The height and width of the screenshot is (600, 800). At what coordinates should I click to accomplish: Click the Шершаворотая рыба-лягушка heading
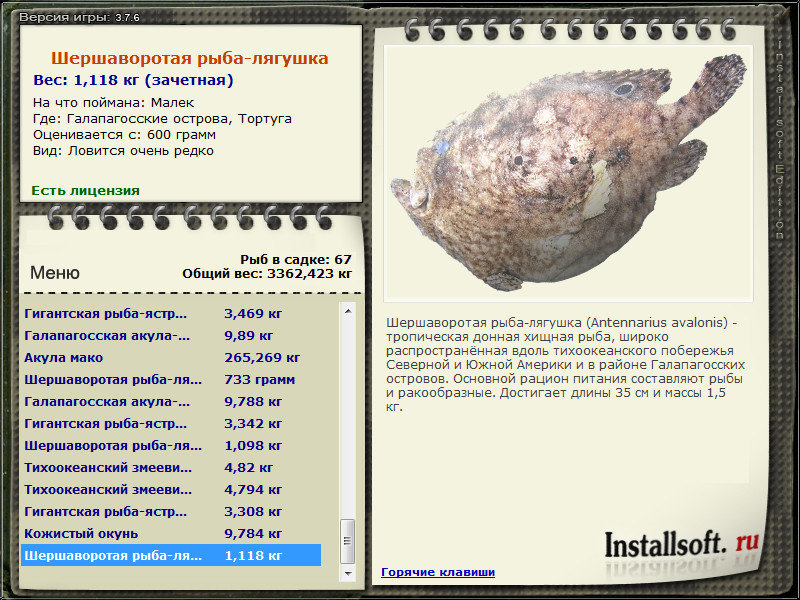tap(190, 58)
